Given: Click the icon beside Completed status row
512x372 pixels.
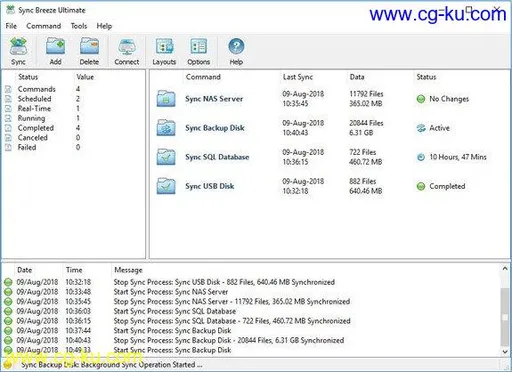Looking at the screenshot, I should coord(9,128).
